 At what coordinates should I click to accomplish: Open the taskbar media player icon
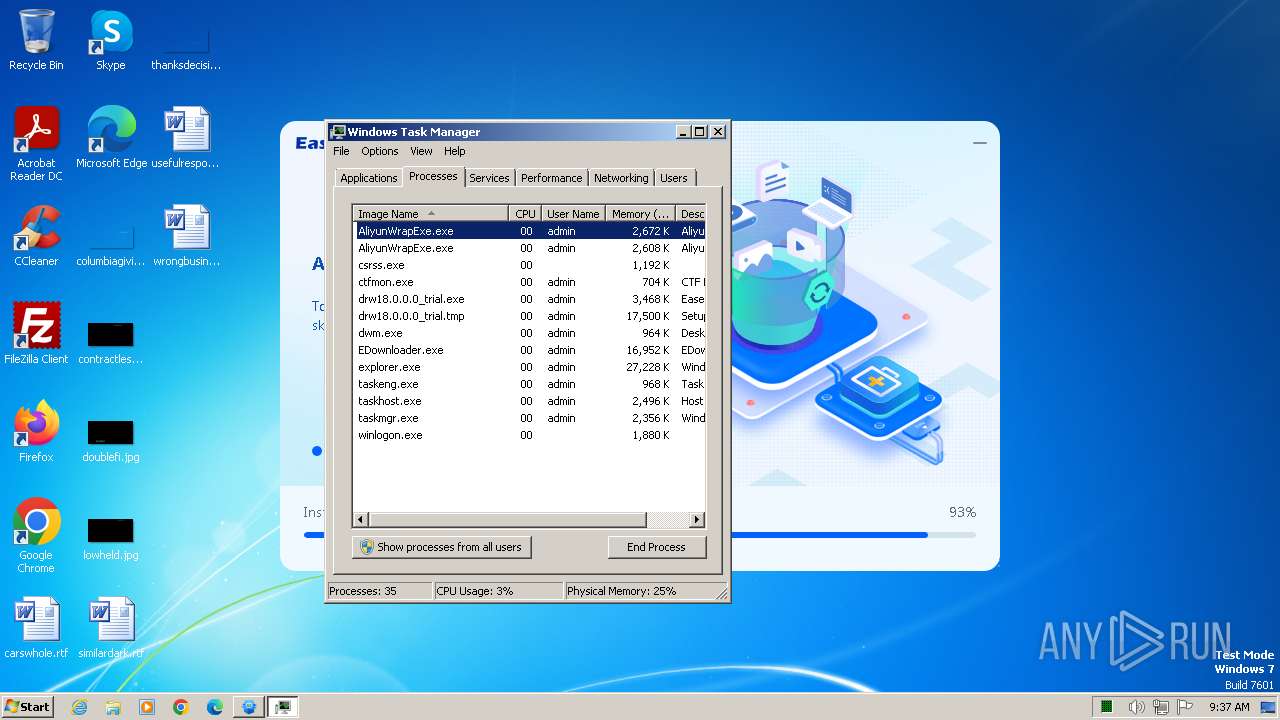[147, 707]
